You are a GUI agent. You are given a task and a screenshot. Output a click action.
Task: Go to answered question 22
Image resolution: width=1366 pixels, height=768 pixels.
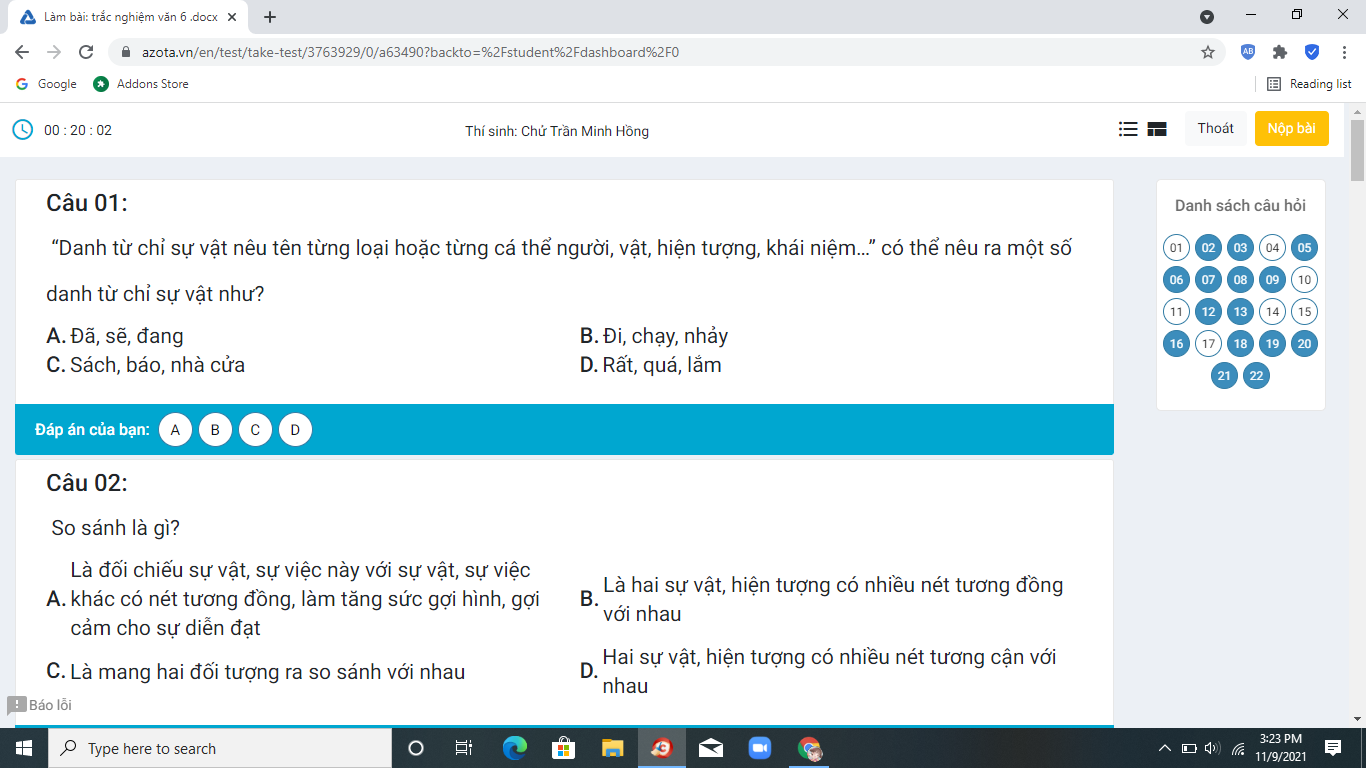[x=1256, y=376]
